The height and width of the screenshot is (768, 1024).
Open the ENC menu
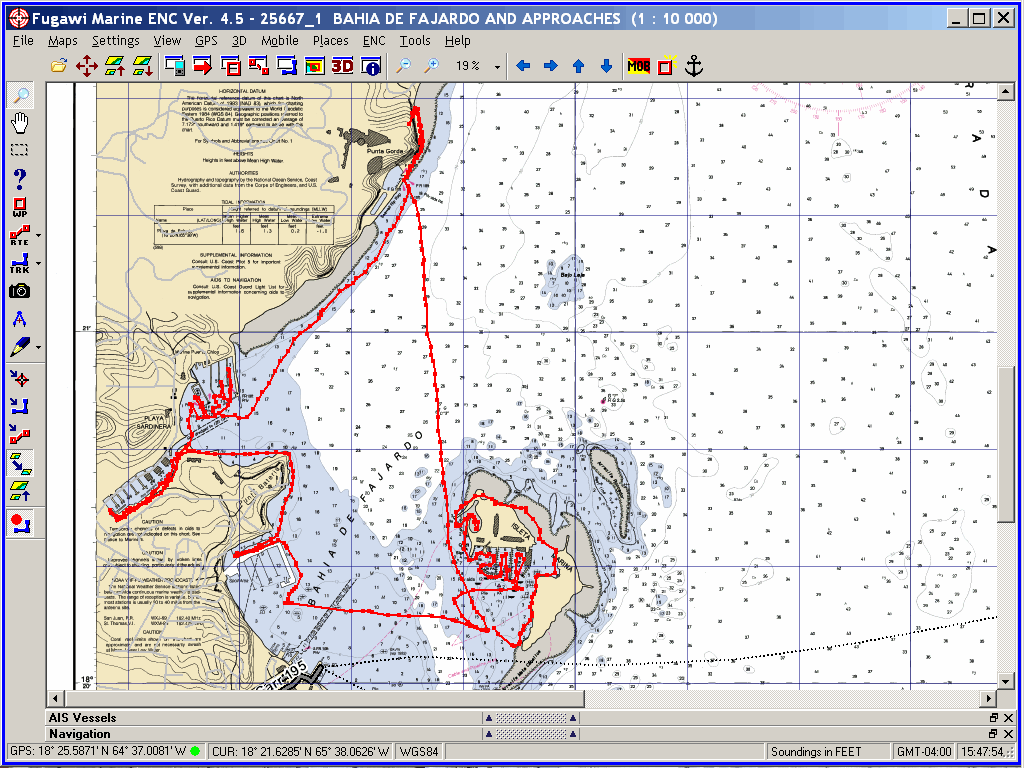point(374,40)
